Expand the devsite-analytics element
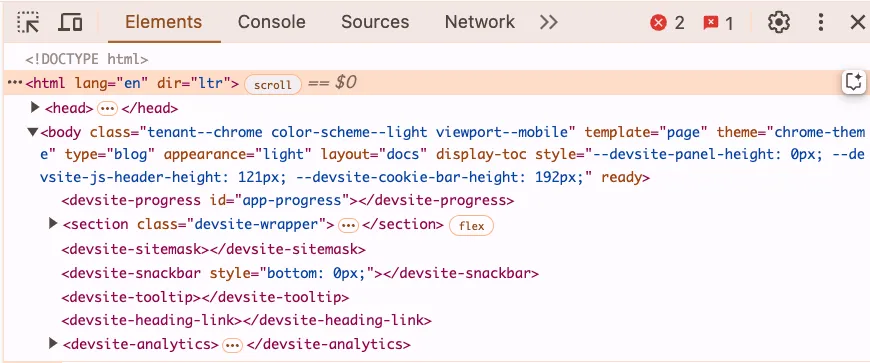The width and height of the screenshot is (870, 363). (53, 344)
